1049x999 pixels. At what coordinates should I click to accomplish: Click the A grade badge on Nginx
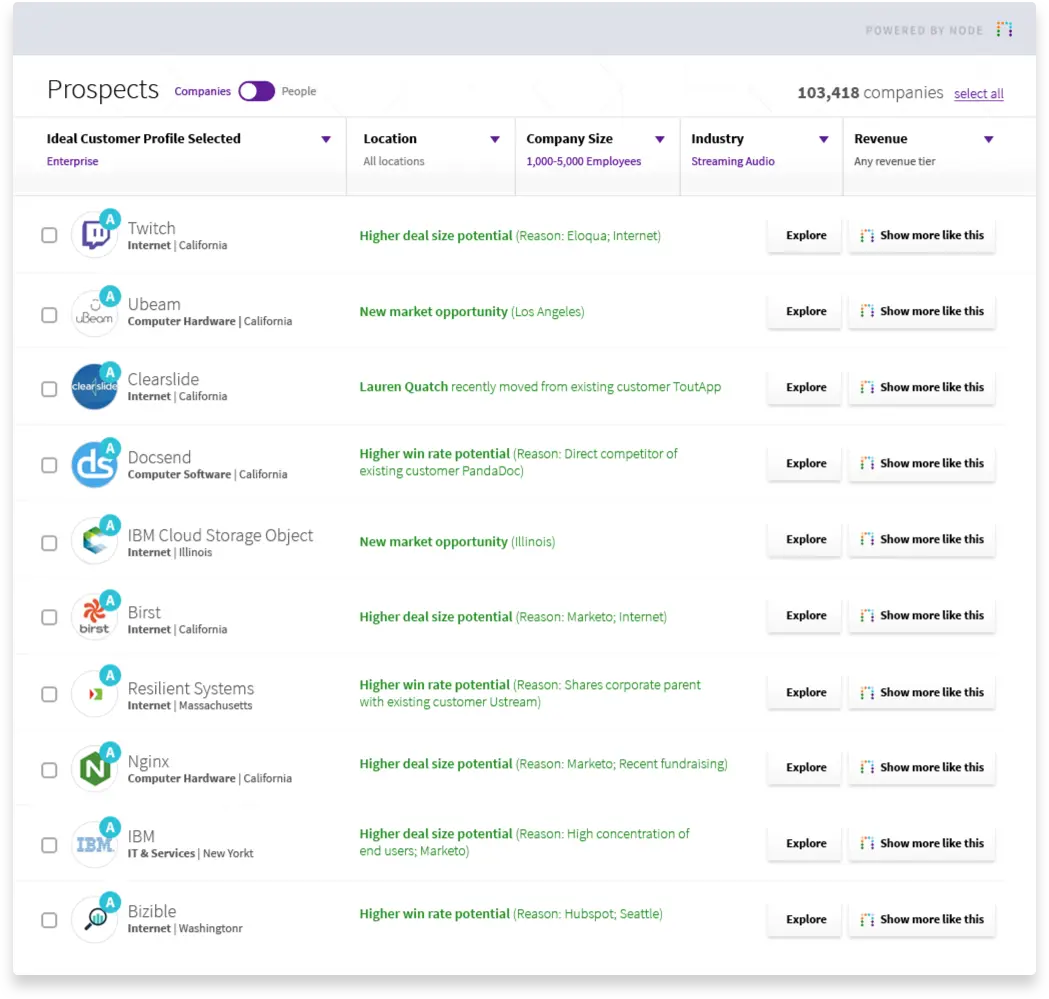coord(110,753)
